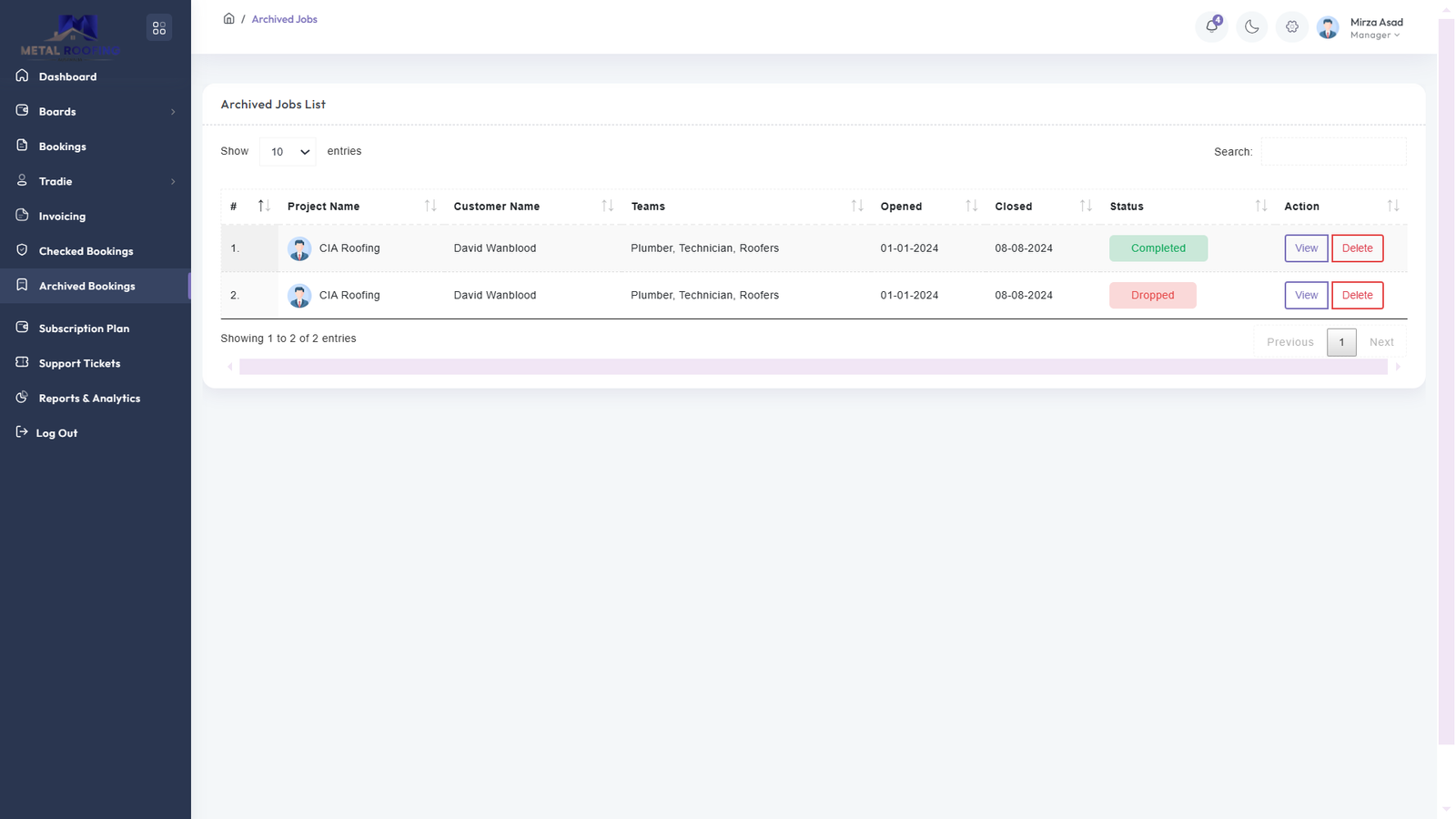
Task: Delete the Dropped job row
Action: point(1357,295)
